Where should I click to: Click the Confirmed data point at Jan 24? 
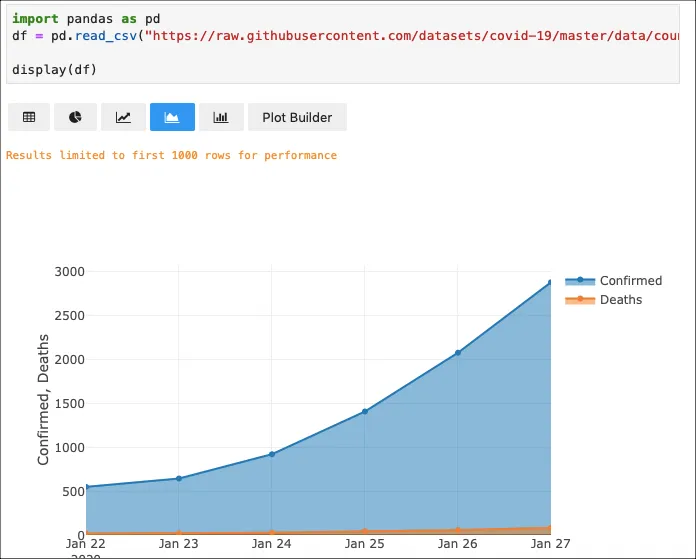(272, 454)
